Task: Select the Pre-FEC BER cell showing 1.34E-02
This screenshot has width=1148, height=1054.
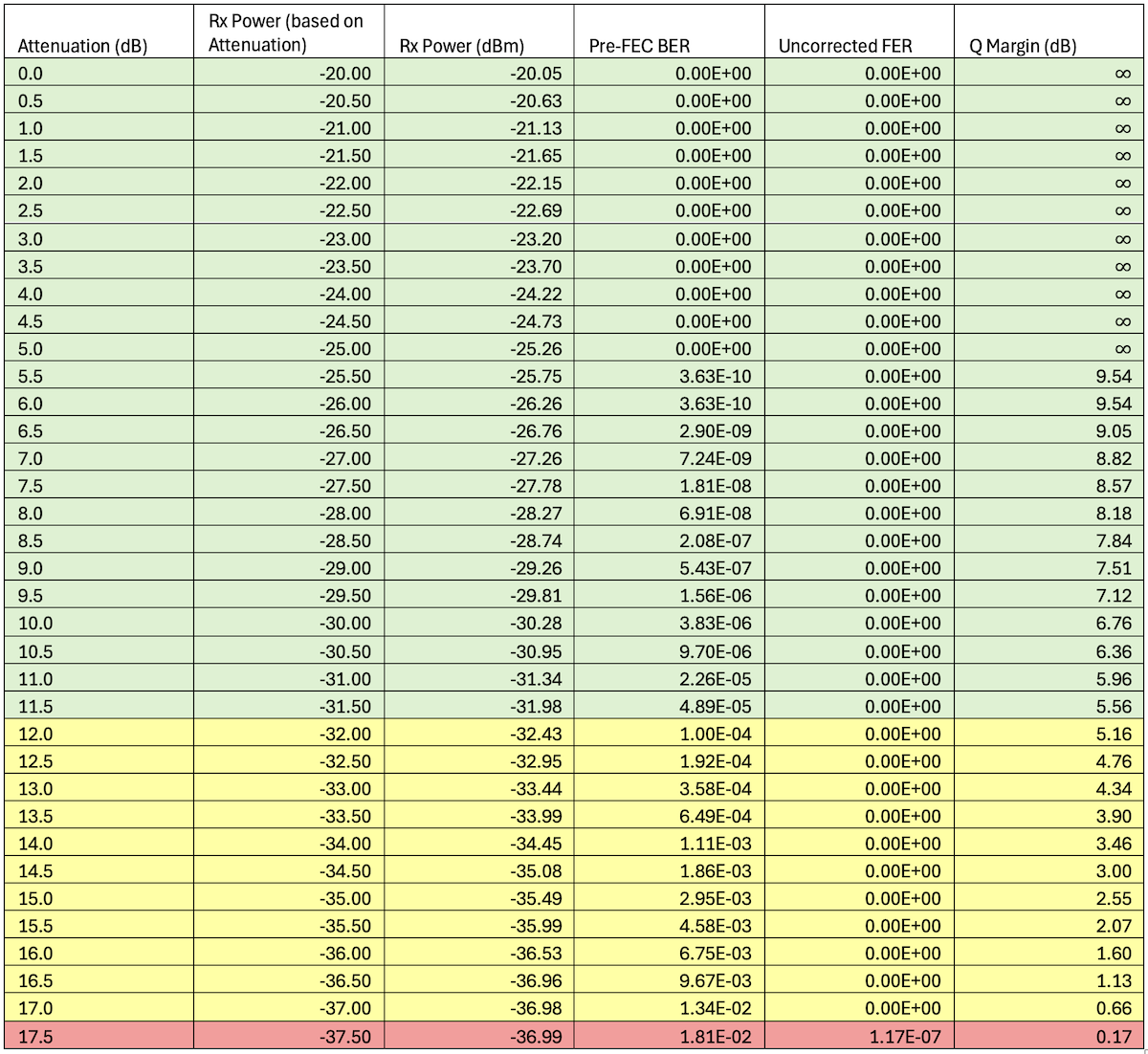Action: click(x=670, y=1008)
